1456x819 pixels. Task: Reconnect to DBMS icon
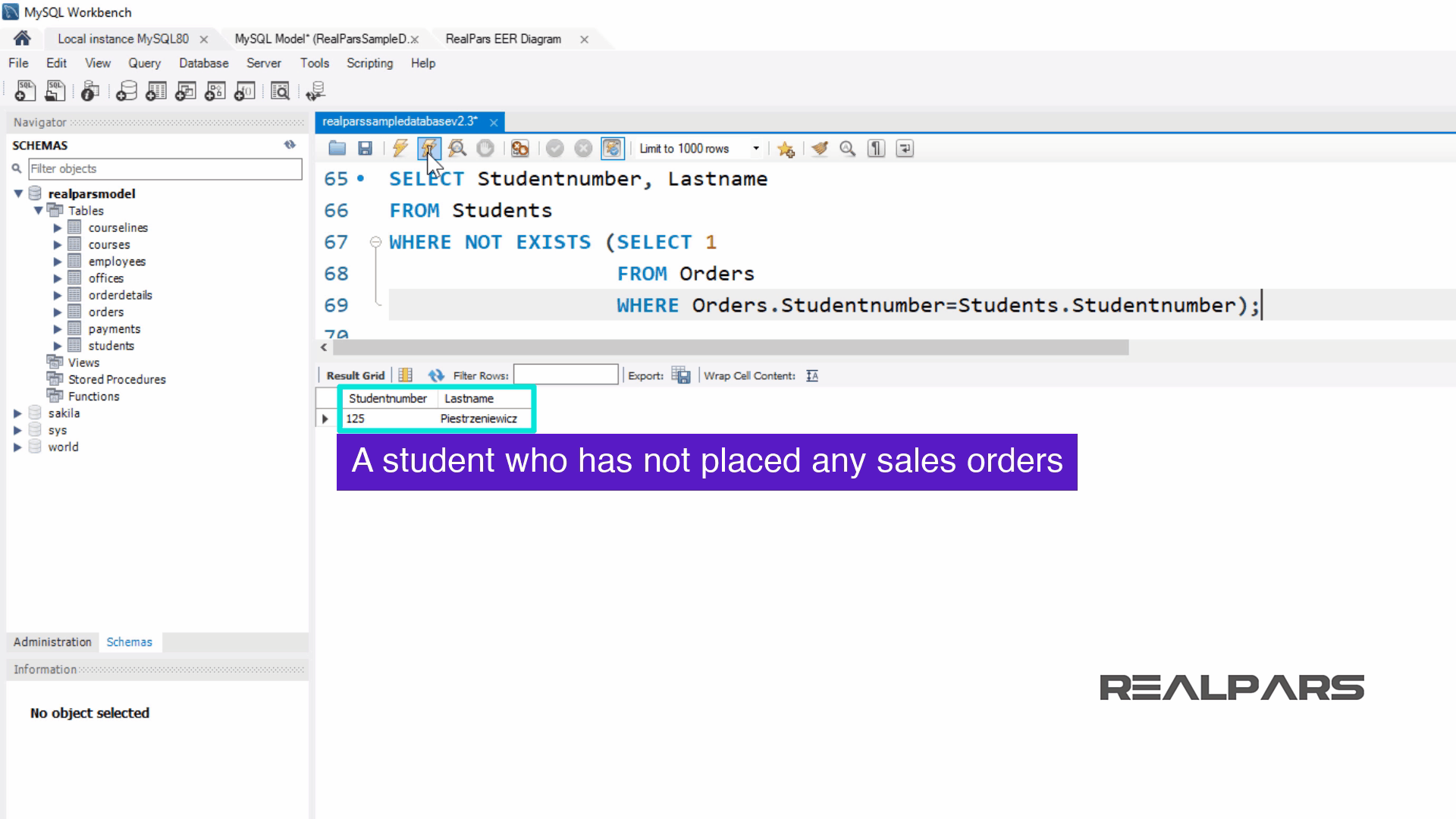coord(315,91)
